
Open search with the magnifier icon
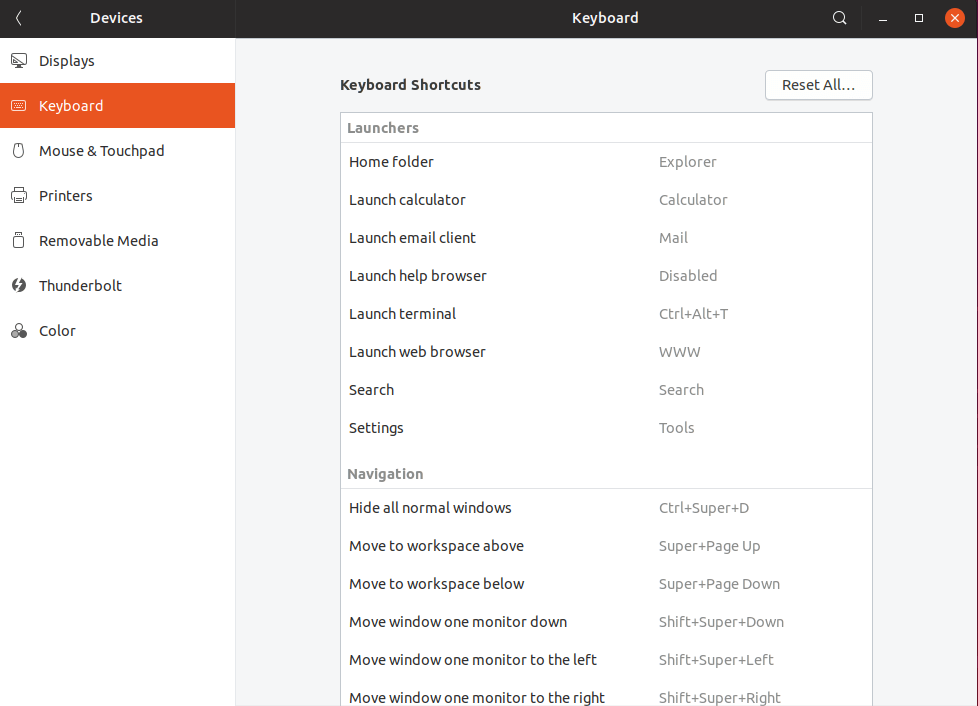[x=840, y=18]
